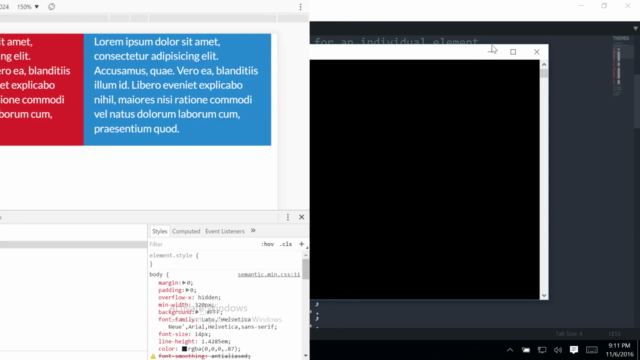Click the styles pane scrollbar thumb
This screenshot has height=360, width=640.
[305, 269]
